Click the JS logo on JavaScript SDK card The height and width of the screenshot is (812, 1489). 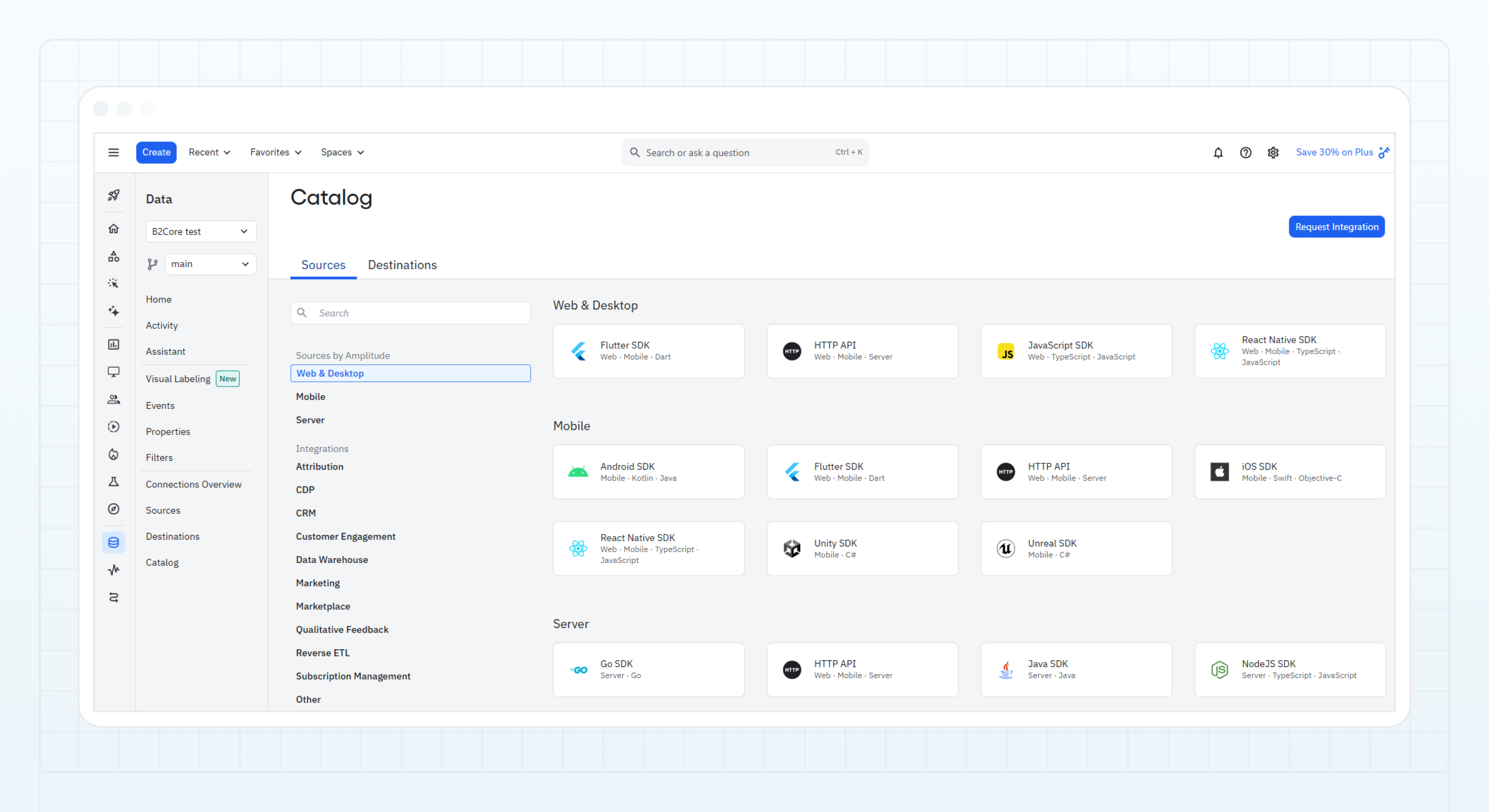click(1006, 351)
